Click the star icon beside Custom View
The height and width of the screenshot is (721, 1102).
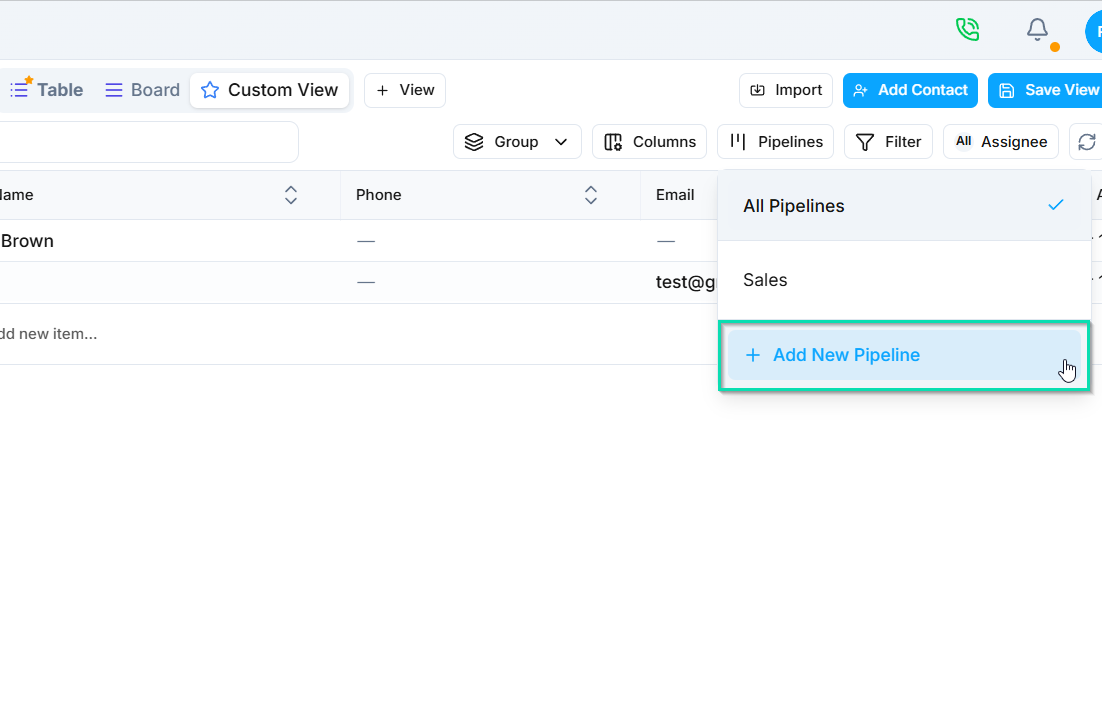210,90
